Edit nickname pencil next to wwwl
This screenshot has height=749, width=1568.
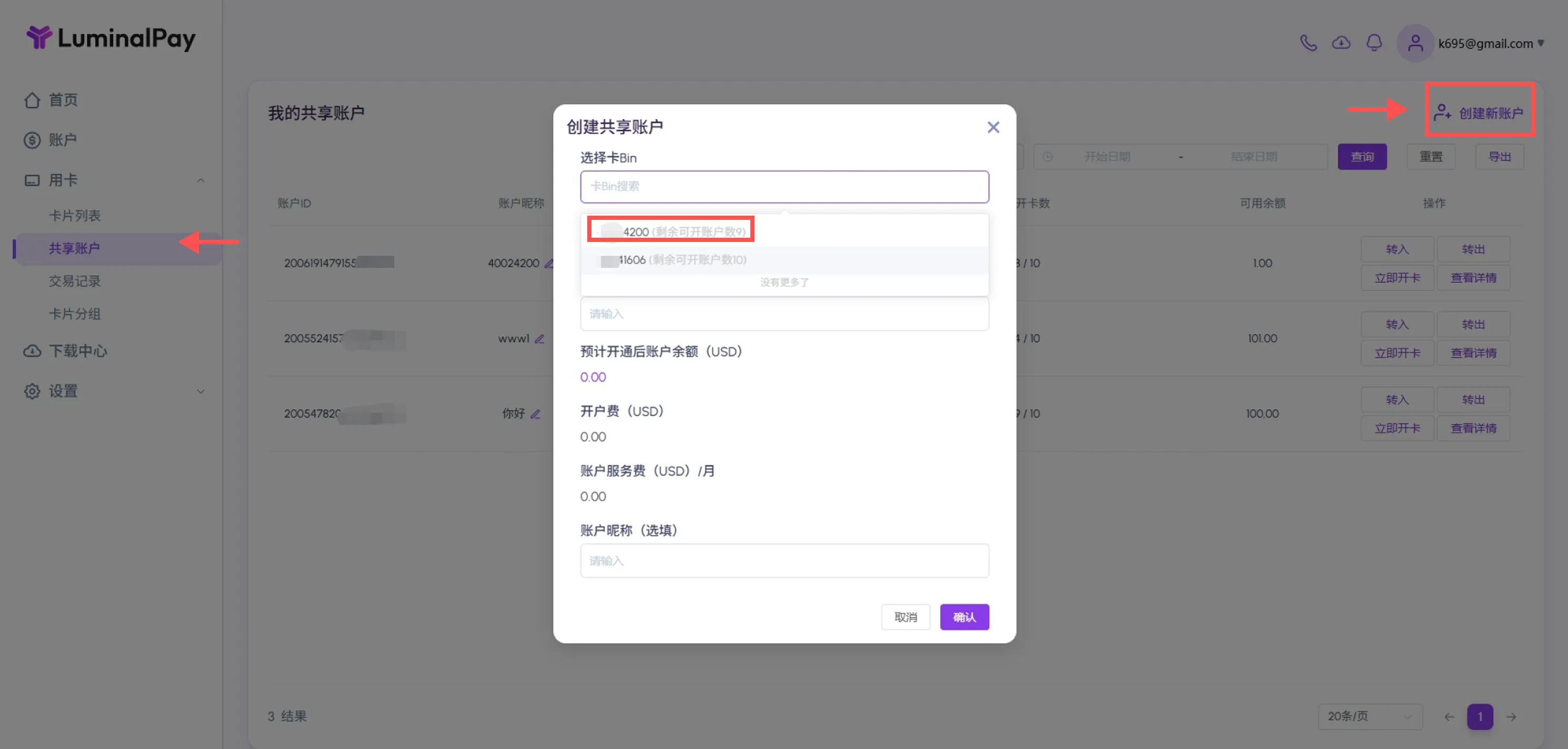click(539, 338)
